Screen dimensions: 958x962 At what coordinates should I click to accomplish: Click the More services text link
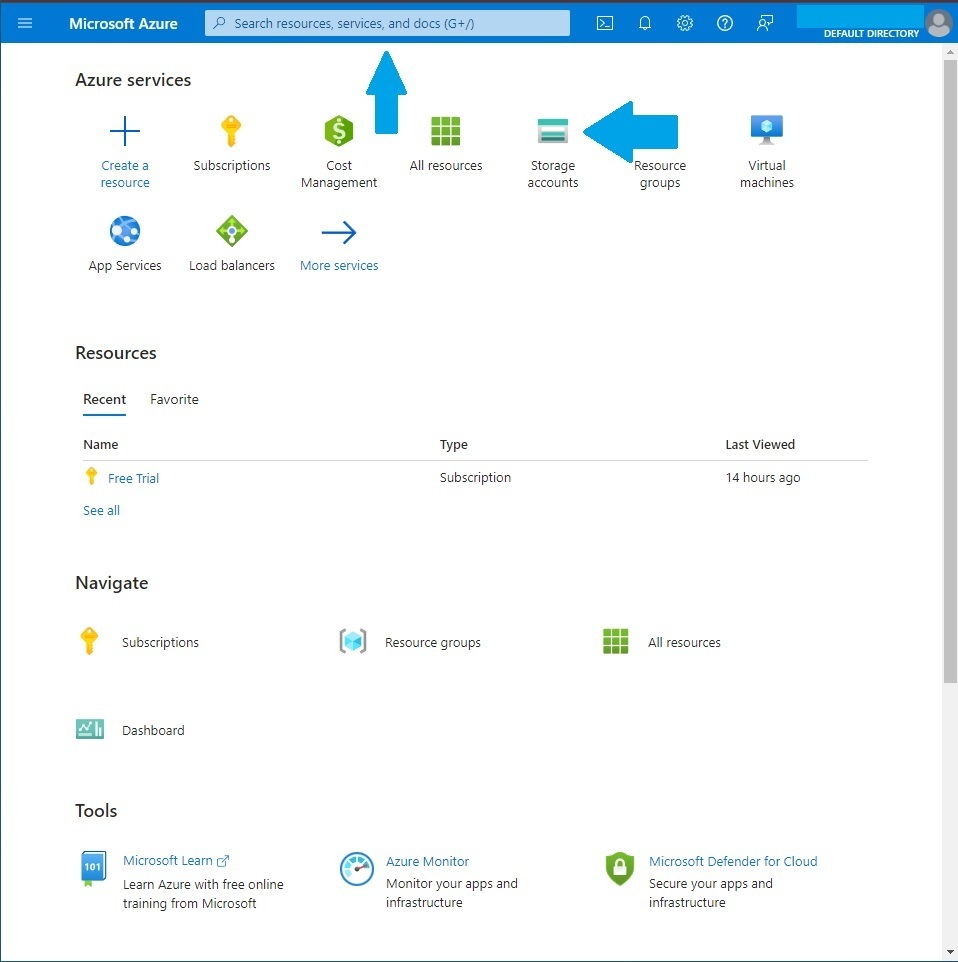click(x=339, y=266)
